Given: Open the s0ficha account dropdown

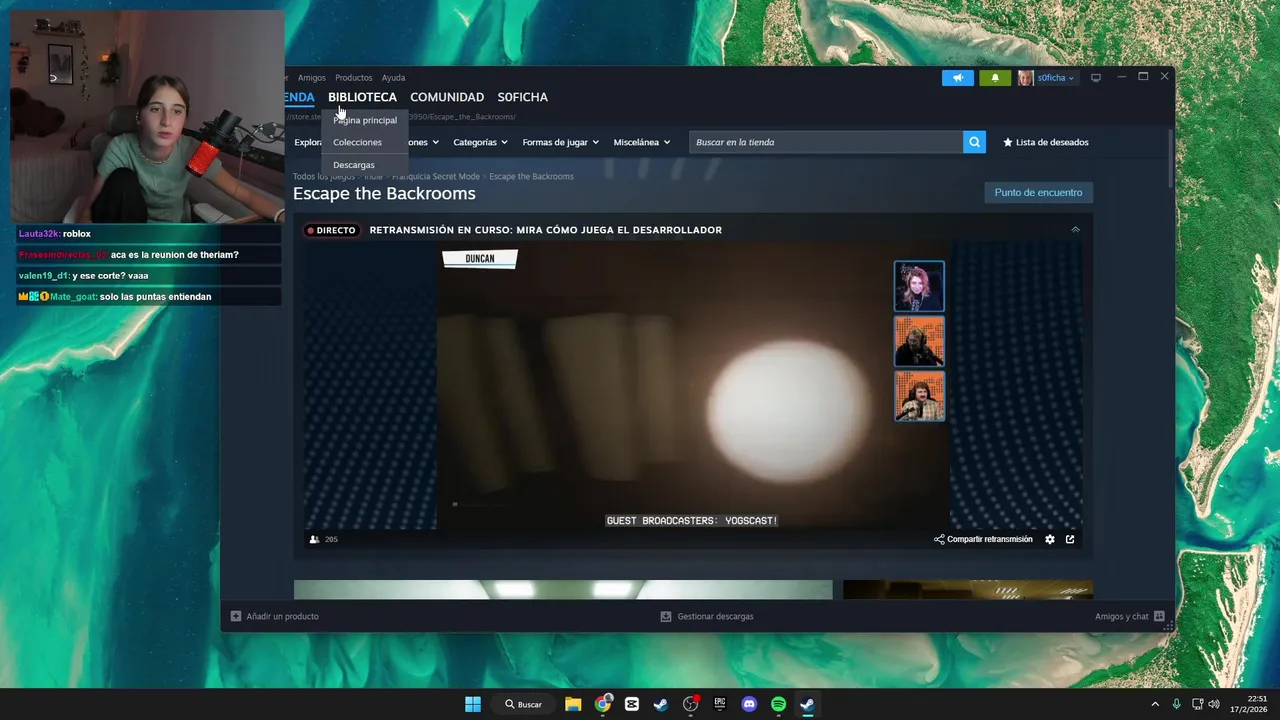Looking at the screenshot, I should tap(1055, 78).
